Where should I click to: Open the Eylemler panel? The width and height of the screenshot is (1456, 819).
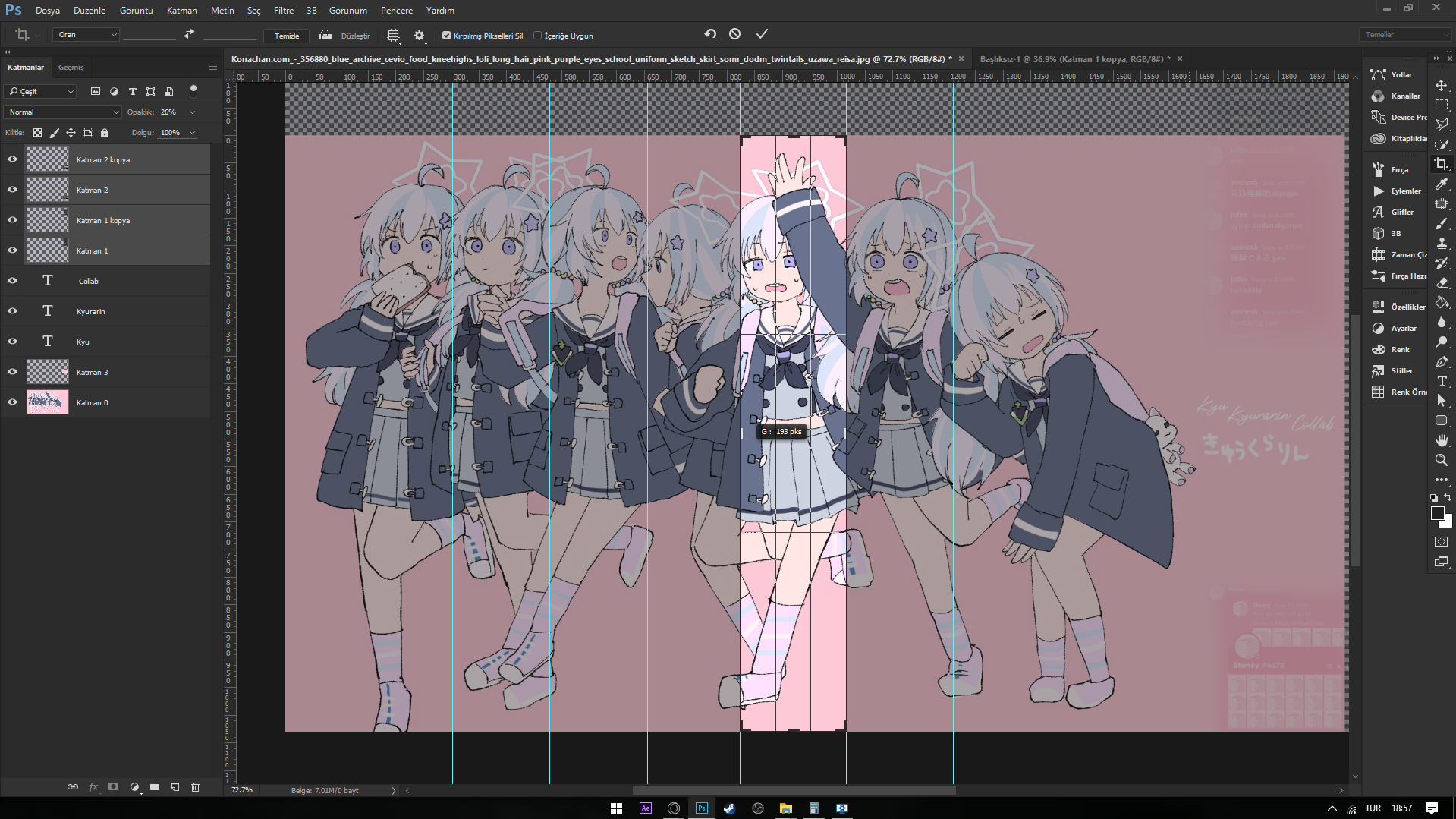tap(1397, 191)
